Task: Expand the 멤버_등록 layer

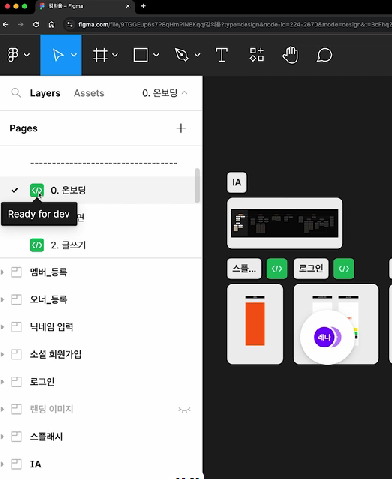Action: pyautogui.click(x=3, y=272)
